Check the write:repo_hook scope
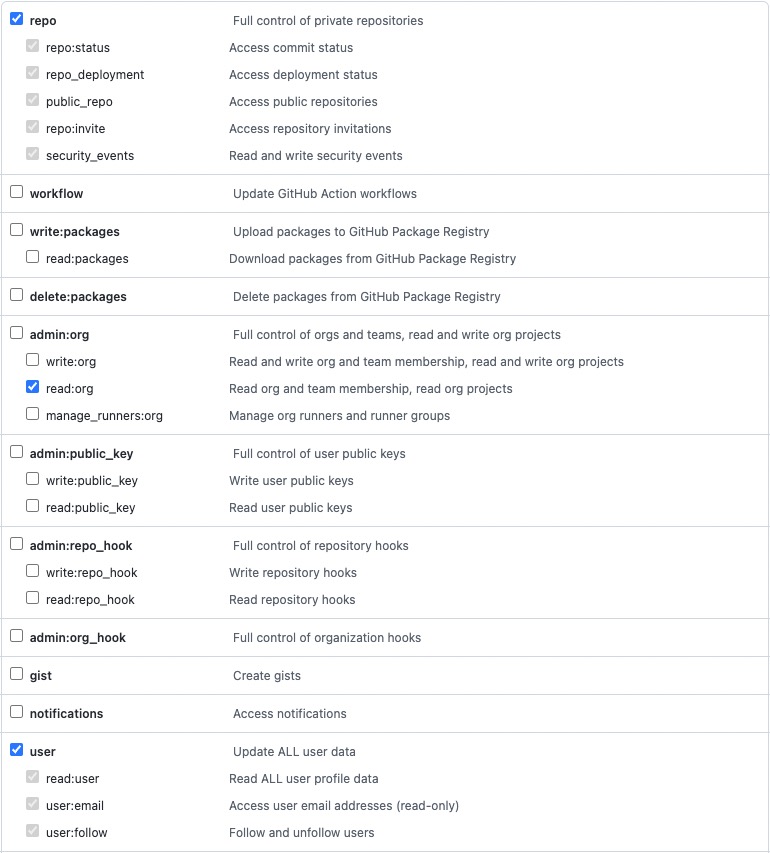The height and width of the screenshot is (853, 770). tap(33, 571)
